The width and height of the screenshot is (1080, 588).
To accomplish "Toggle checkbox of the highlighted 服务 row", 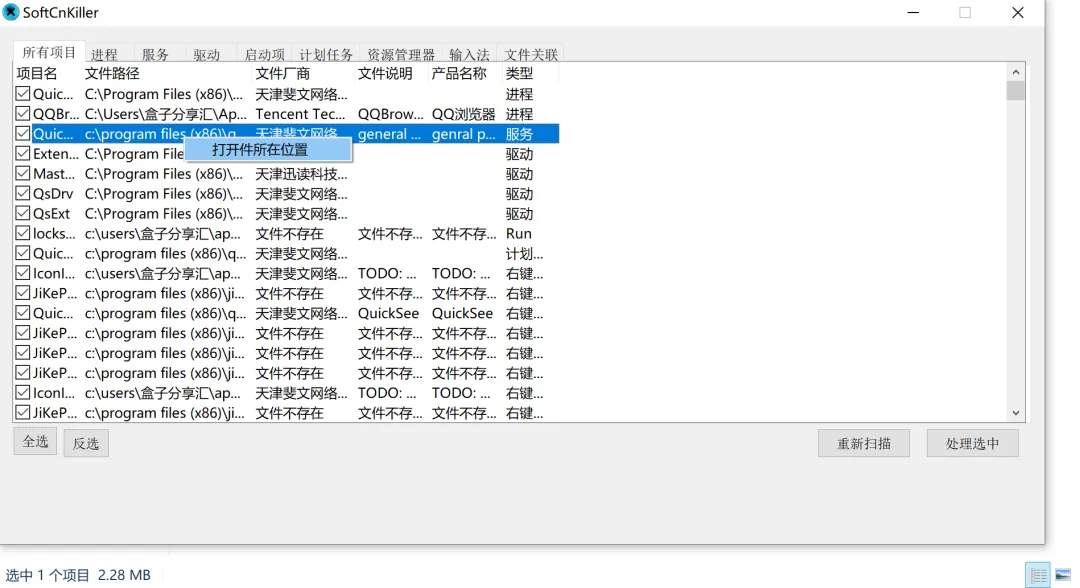I will (x=23, y=134).
